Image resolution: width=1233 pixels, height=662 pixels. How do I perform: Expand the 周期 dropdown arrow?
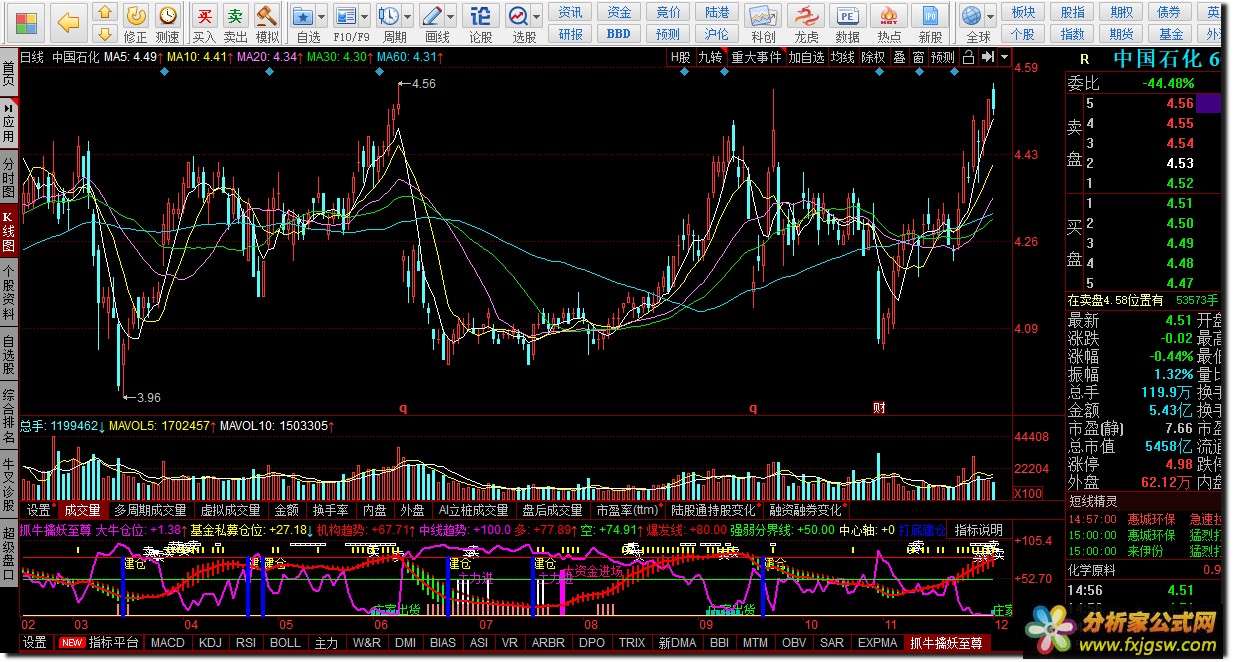coord(408,17)
